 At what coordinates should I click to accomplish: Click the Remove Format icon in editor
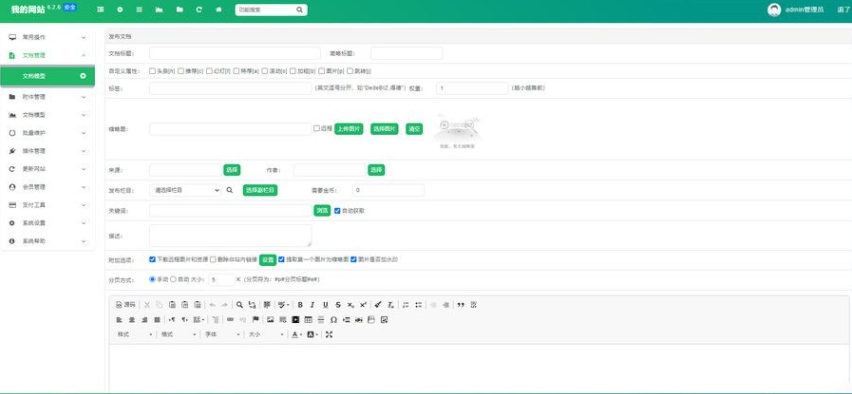click(390, 305)
